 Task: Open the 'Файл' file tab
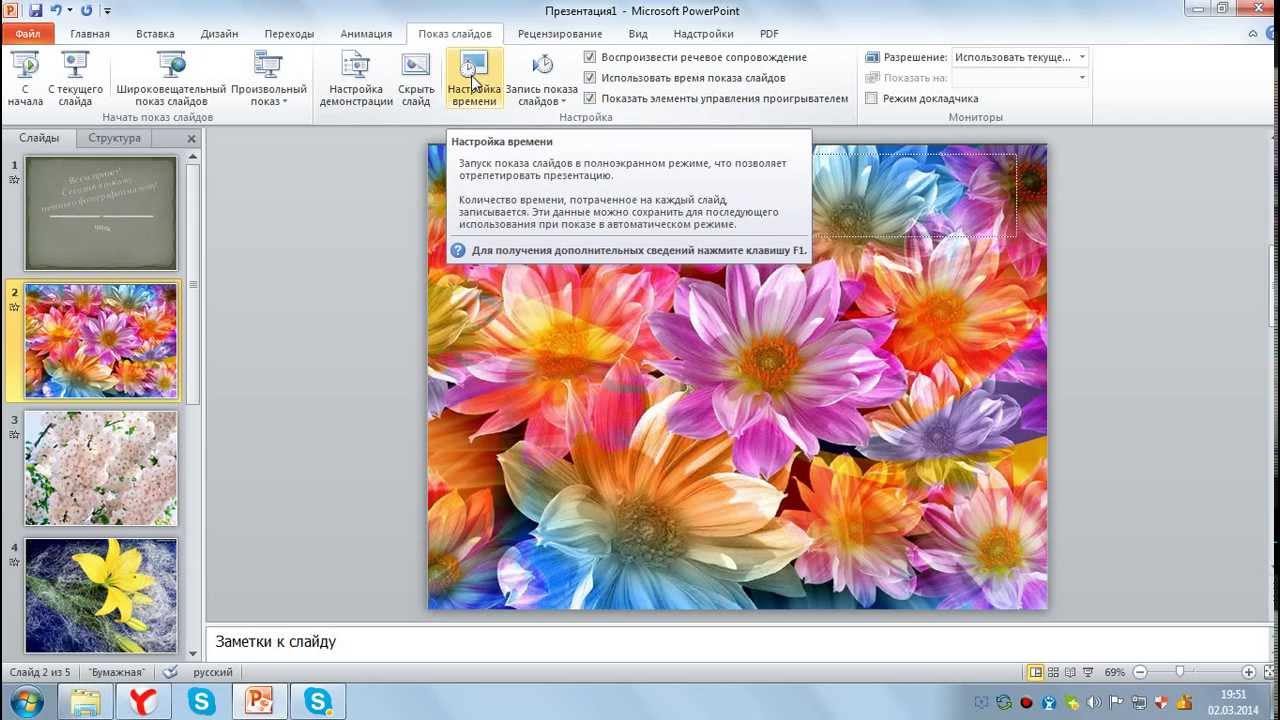27,34
